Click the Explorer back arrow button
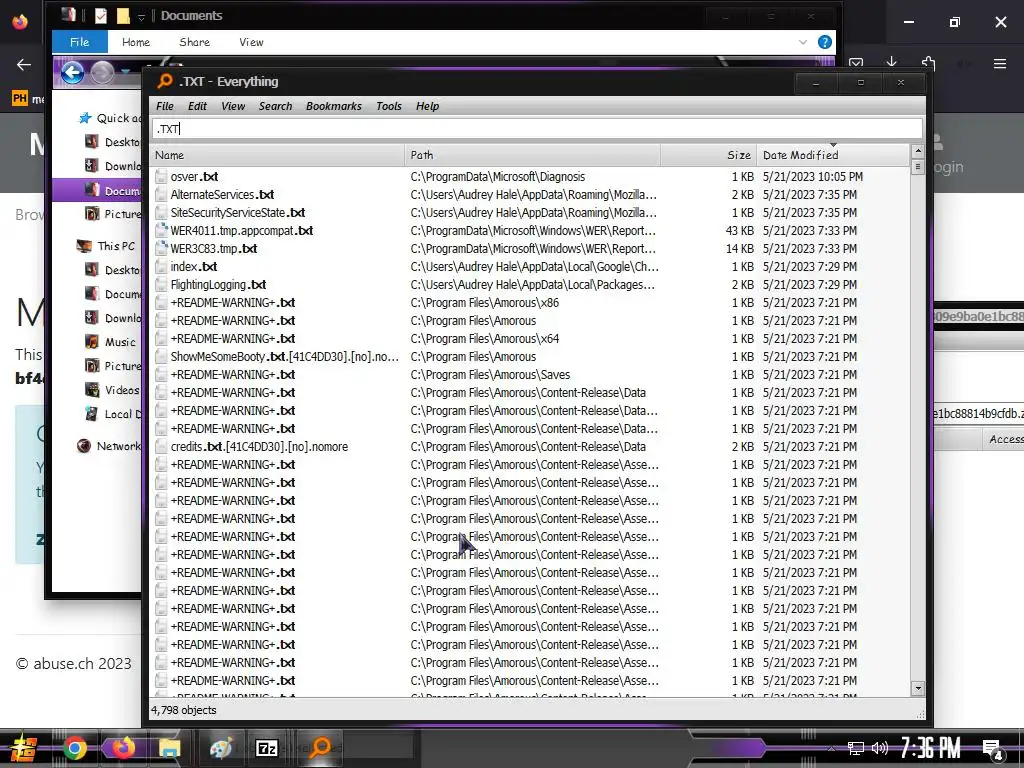The height and width of the screenshot is (768, 1024). (72, 72)
